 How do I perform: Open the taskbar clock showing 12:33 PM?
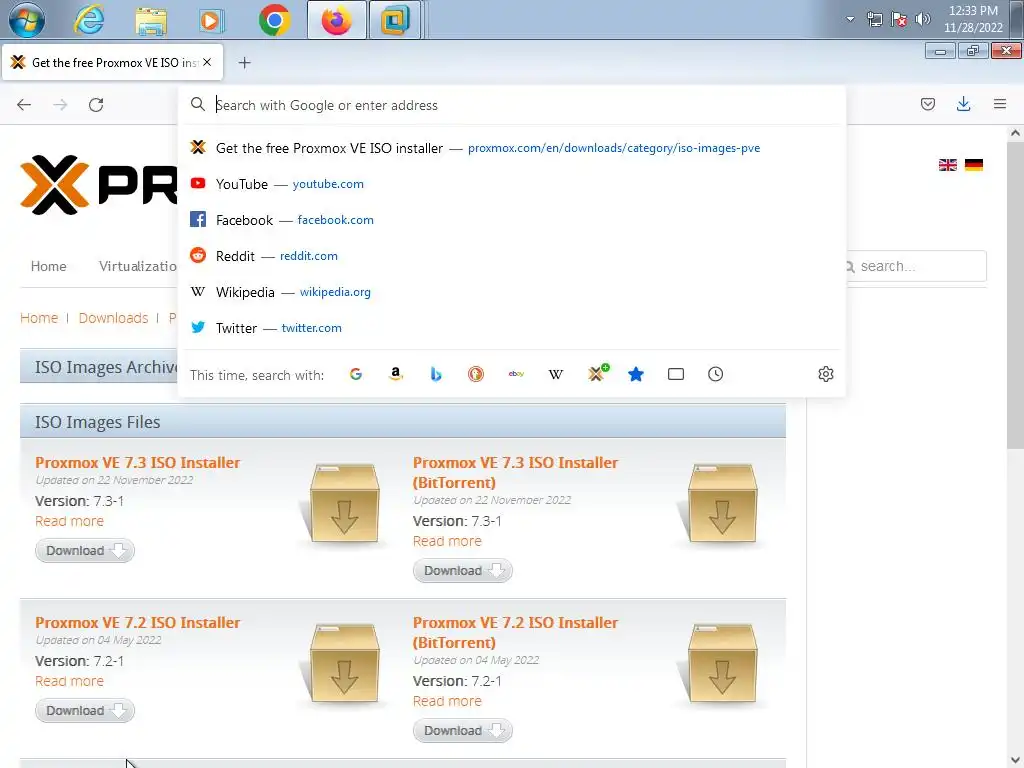[973, 19]
